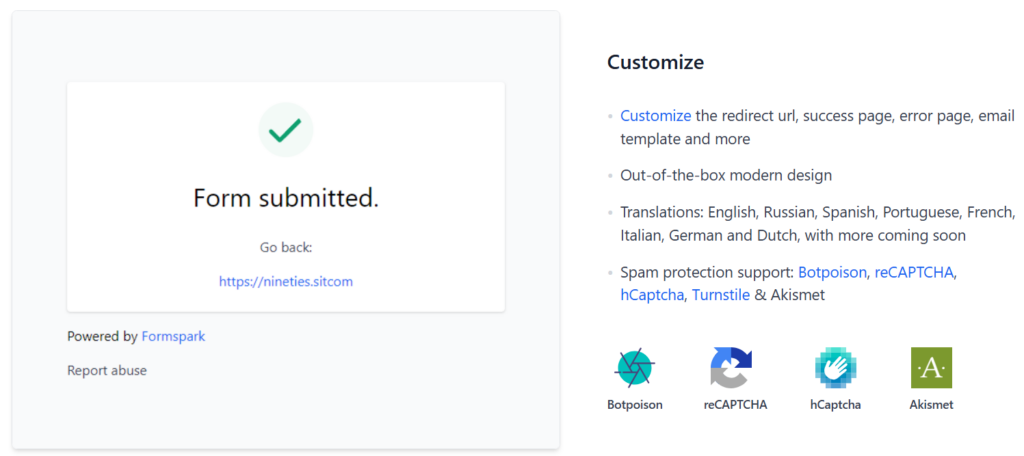Click the Akismet label under icon
The image size is (1024, 456).
tap(931, 404)
